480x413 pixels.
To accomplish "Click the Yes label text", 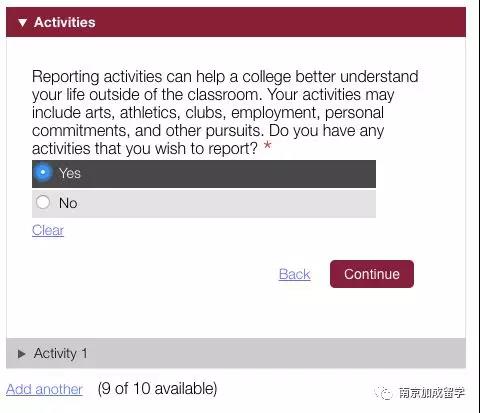I will click(70, 173).
